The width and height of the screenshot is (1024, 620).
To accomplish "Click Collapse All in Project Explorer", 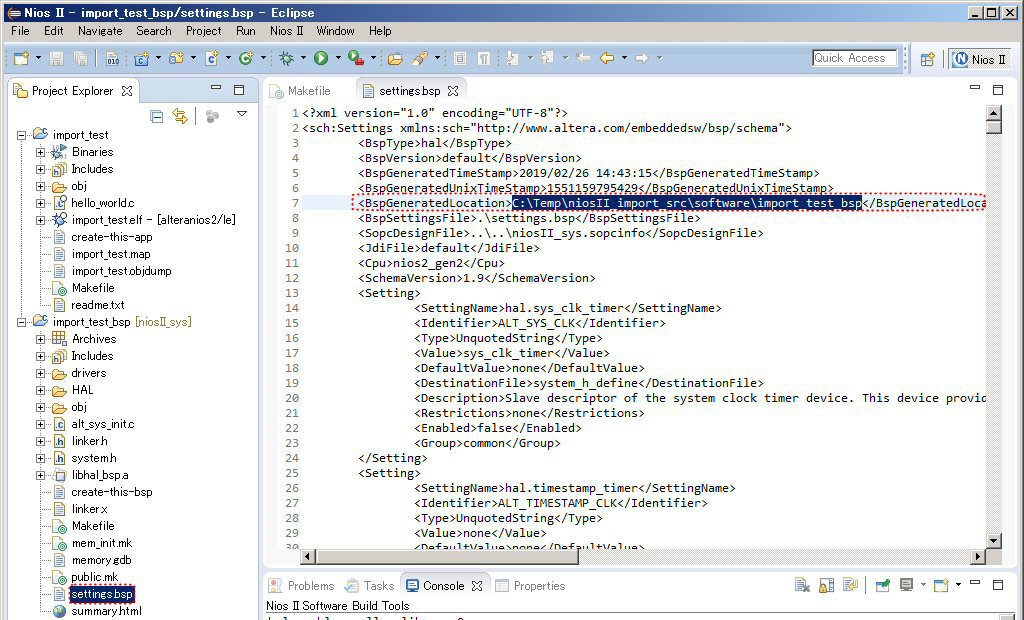I will 157,117.
